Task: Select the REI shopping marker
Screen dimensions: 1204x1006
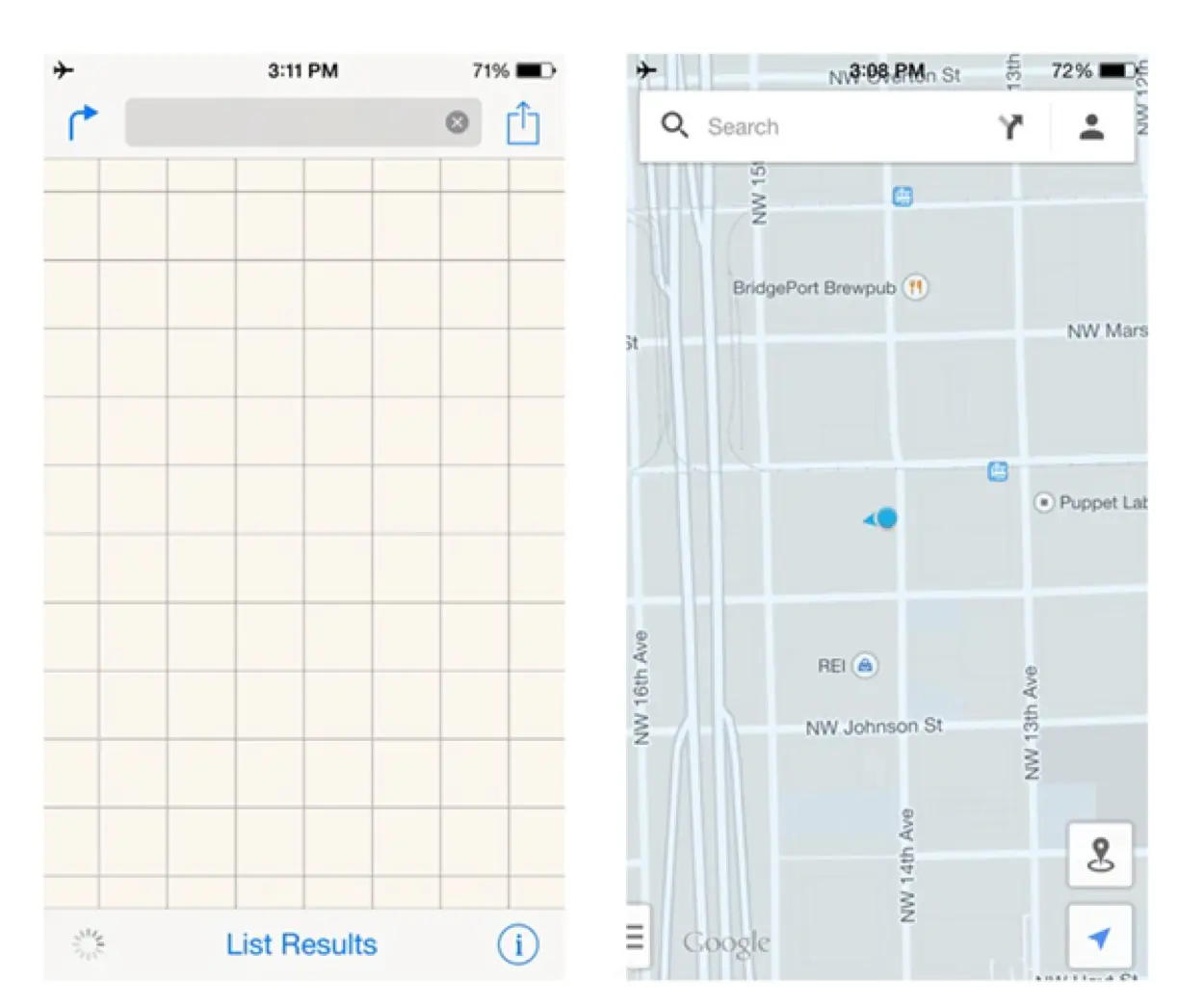Action: pos(865,665)
